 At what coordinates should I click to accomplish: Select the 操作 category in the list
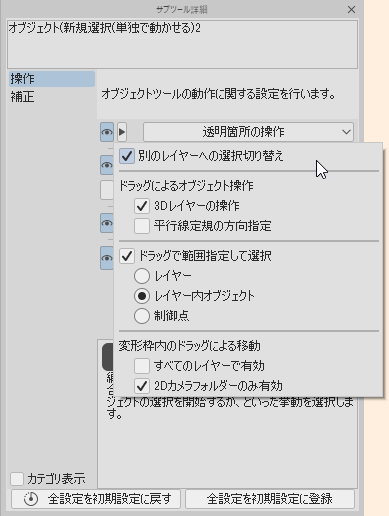(52, 79)
